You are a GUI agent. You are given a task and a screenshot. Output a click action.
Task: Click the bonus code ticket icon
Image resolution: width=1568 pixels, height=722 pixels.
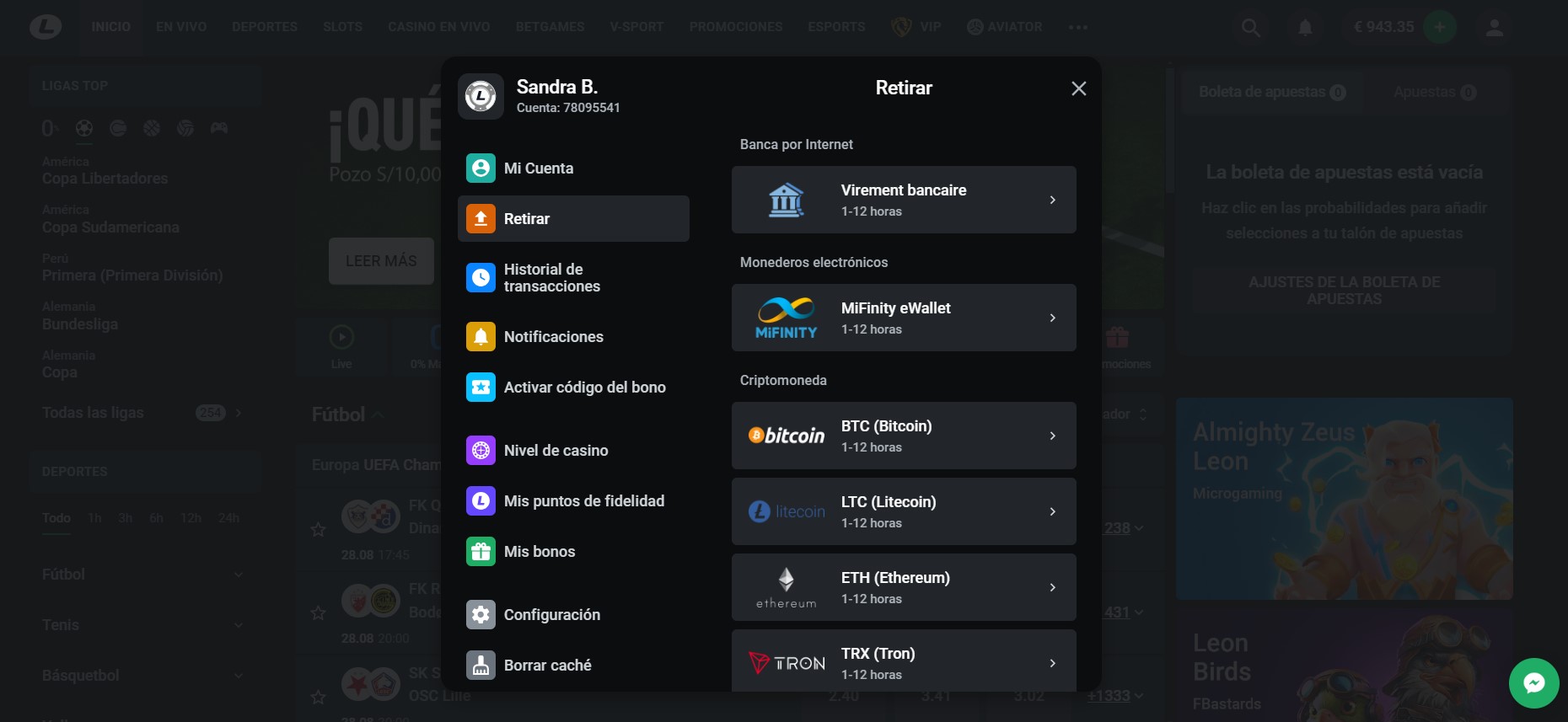[481, 388]
